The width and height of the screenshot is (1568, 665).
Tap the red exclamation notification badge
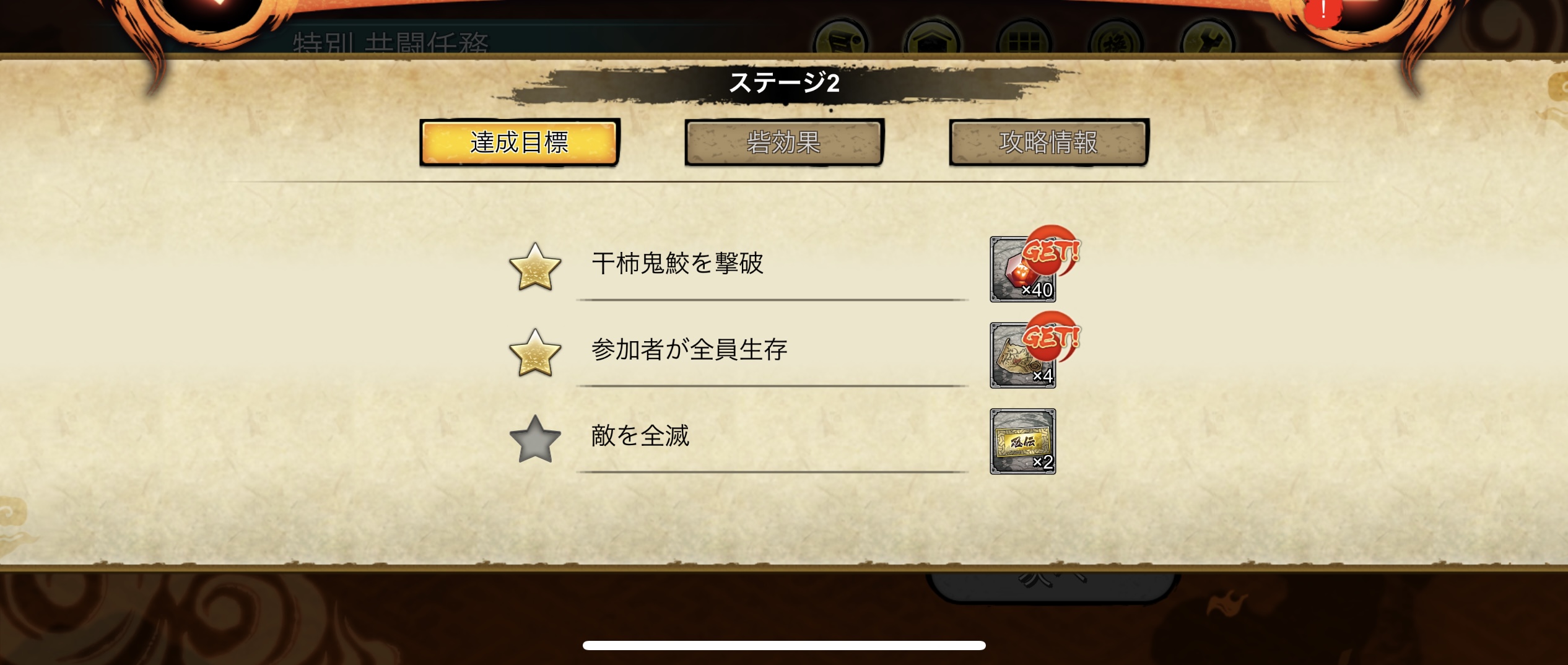click(1323, 11)
